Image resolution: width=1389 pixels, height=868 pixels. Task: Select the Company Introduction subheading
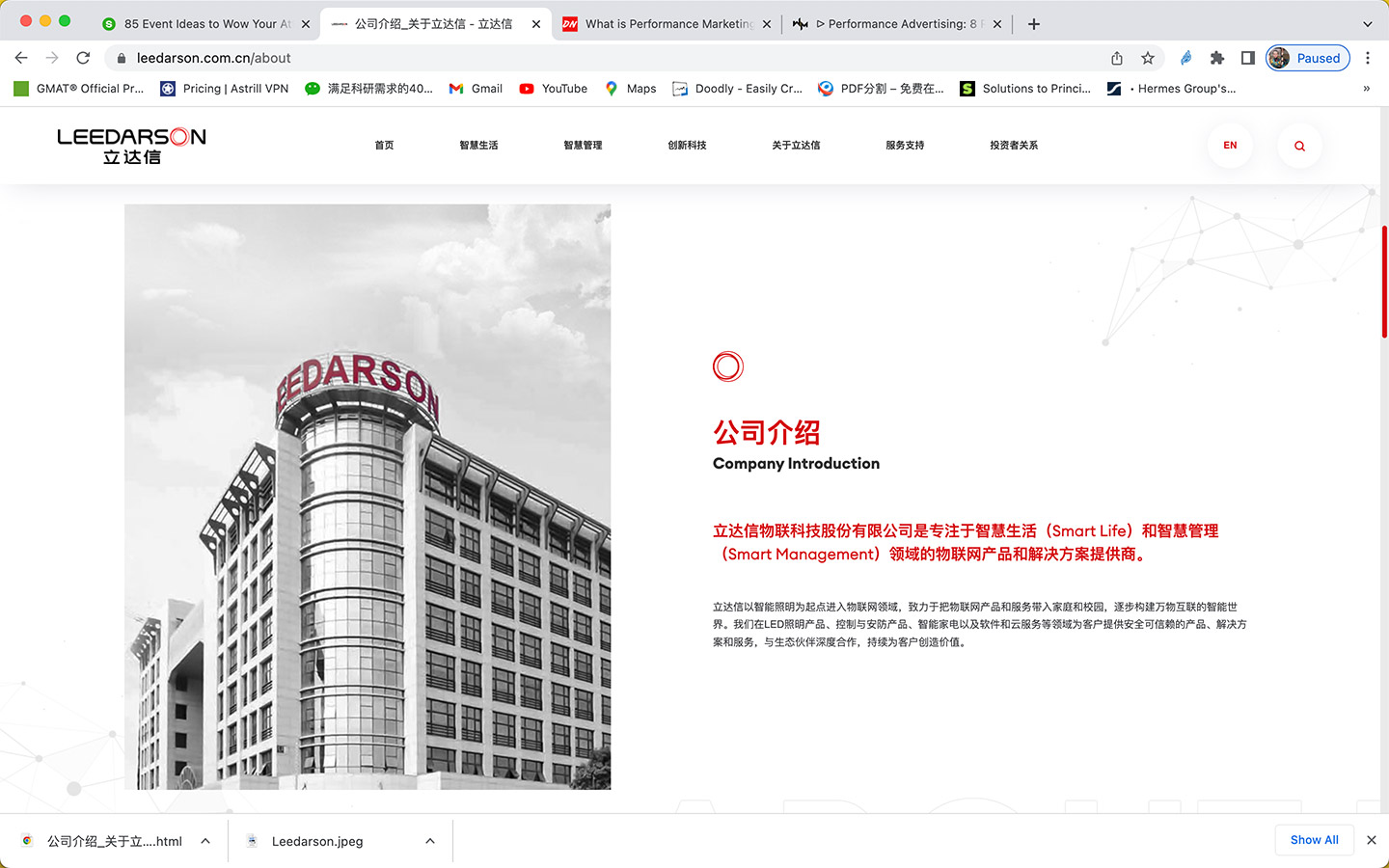click(x=796, y=464)
